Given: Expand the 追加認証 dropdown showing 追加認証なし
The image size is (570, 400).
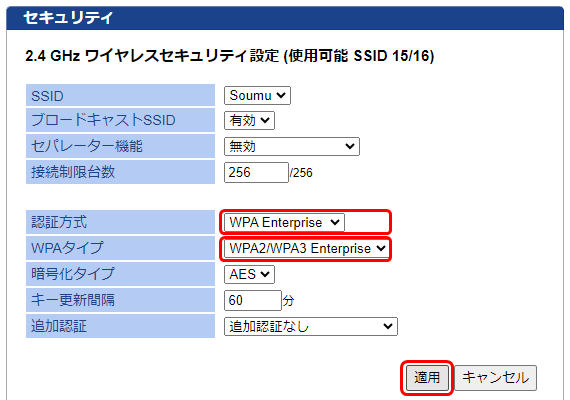Looking at the screenshot, I should [x=310, y=326].
